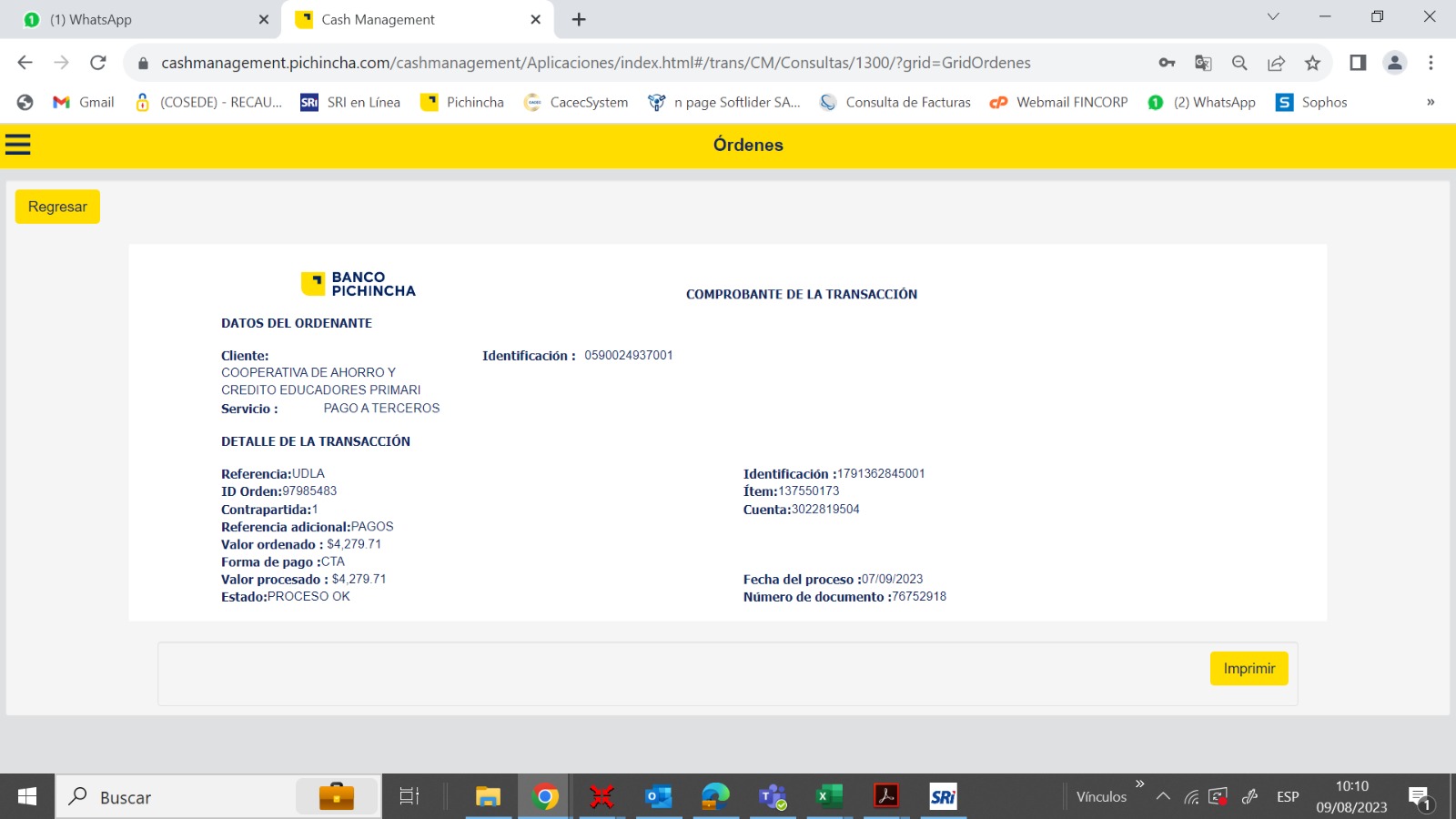Open Chrome three-dot menu
The height and width of the screenshot is (819, 1456).
tap(1431, 63)
